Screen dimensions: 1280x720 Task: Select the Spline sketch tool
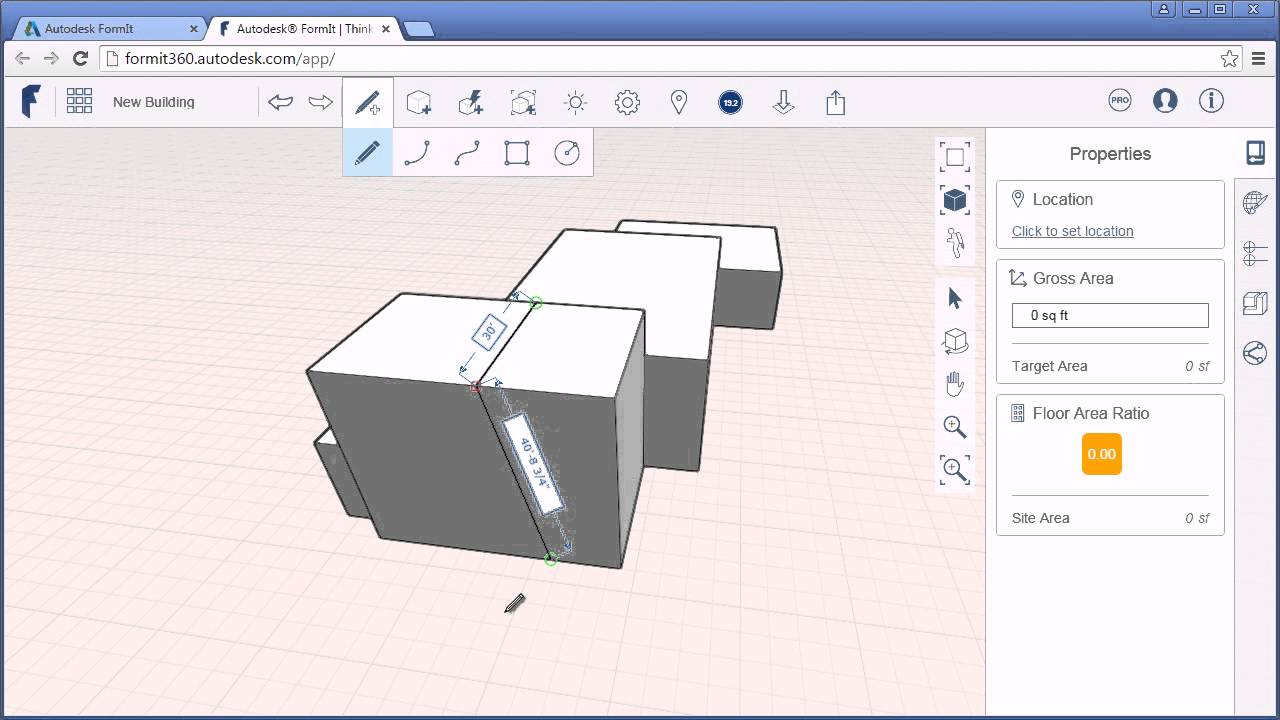coord(467,152)
